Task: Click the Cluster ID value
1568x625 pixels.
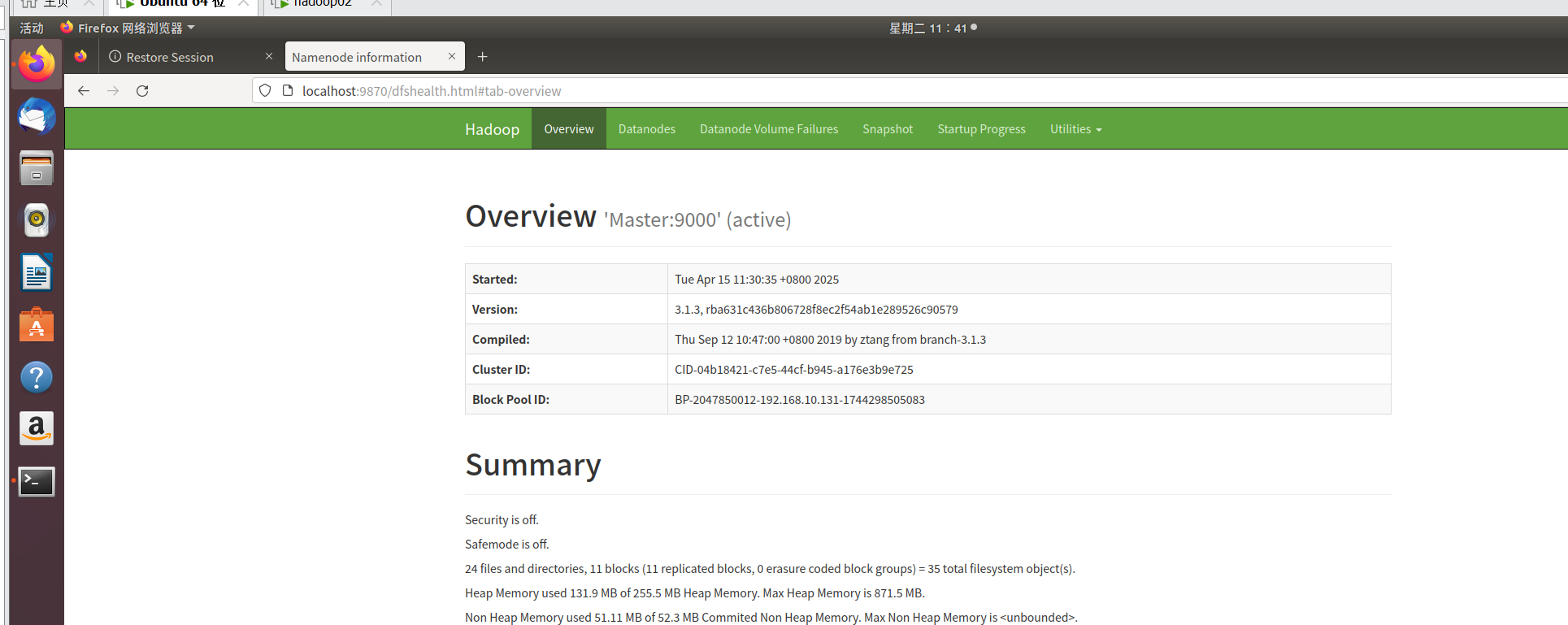Action: [794, 370]
